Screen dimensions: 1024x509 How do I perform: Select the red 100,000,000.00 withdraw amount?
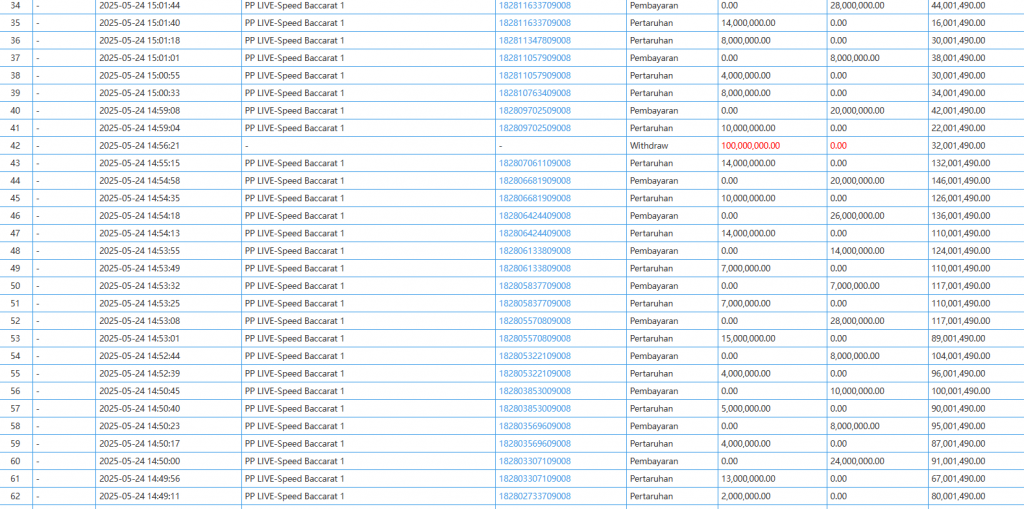click(750, 146)
